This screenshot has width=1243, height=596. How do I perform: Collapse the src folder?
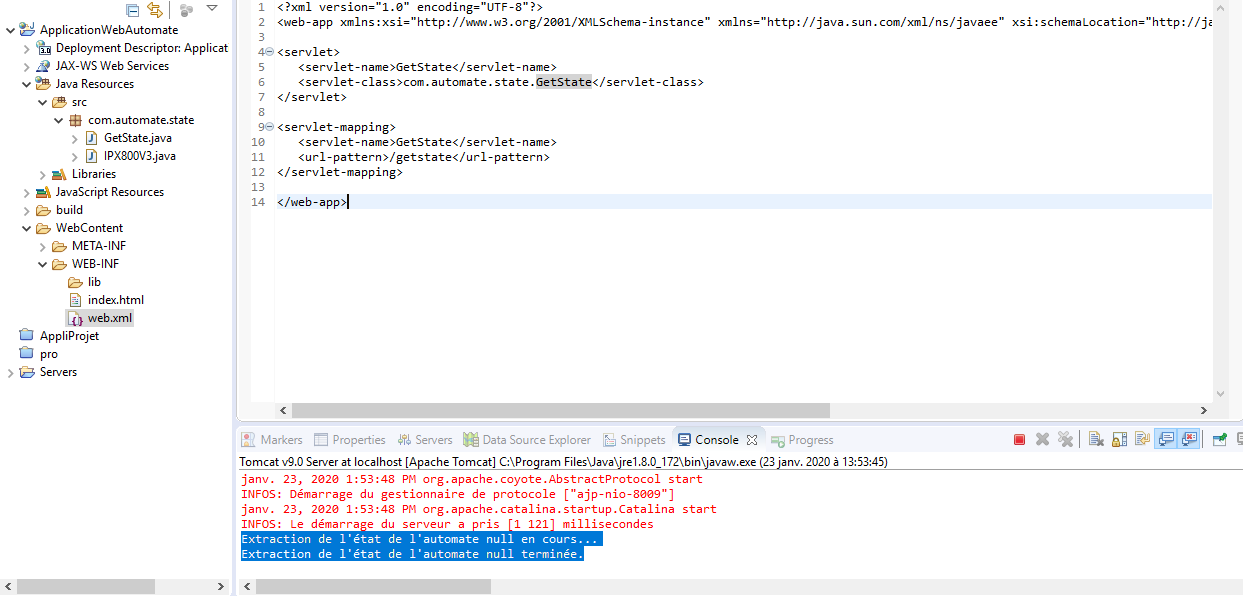pos(42,102)
